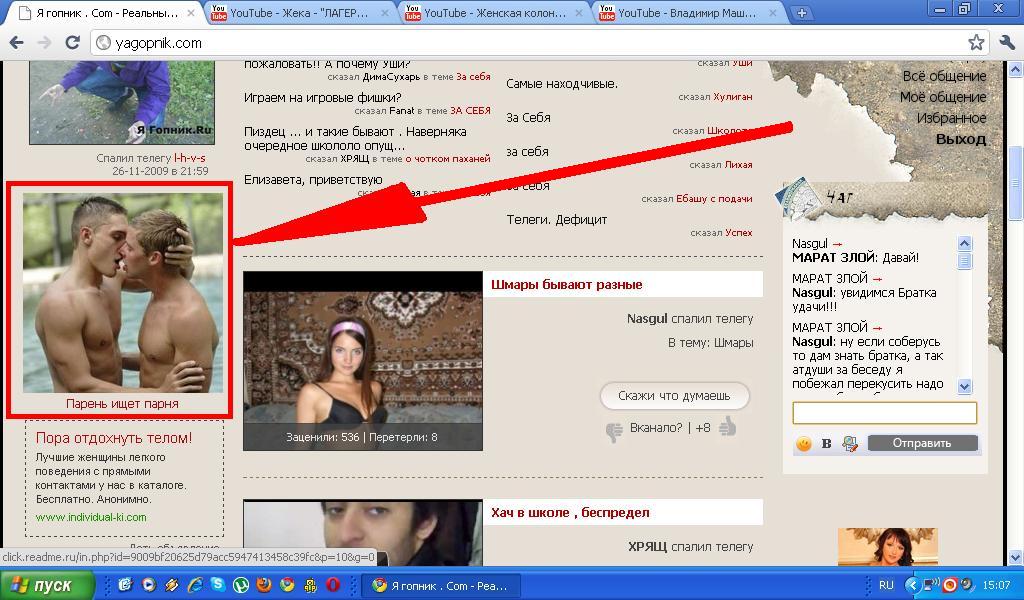Open post title Шмары бывают разные
Screen dimensions: 1024x600
[566, 285]
